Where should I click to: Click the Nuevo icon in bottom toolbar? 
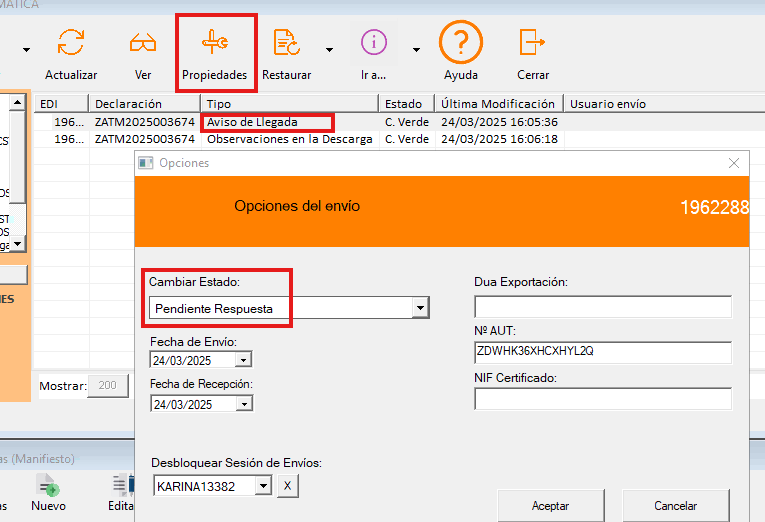click(x=48, y=487)
